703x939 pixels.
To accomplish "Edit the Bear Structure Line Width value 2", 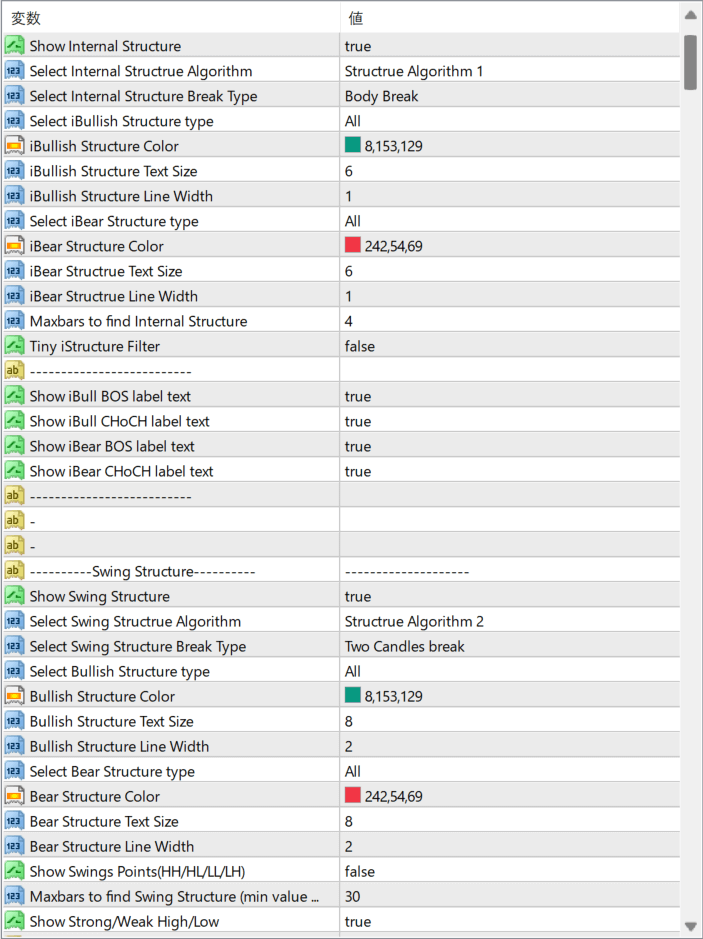I will [510, 846].
